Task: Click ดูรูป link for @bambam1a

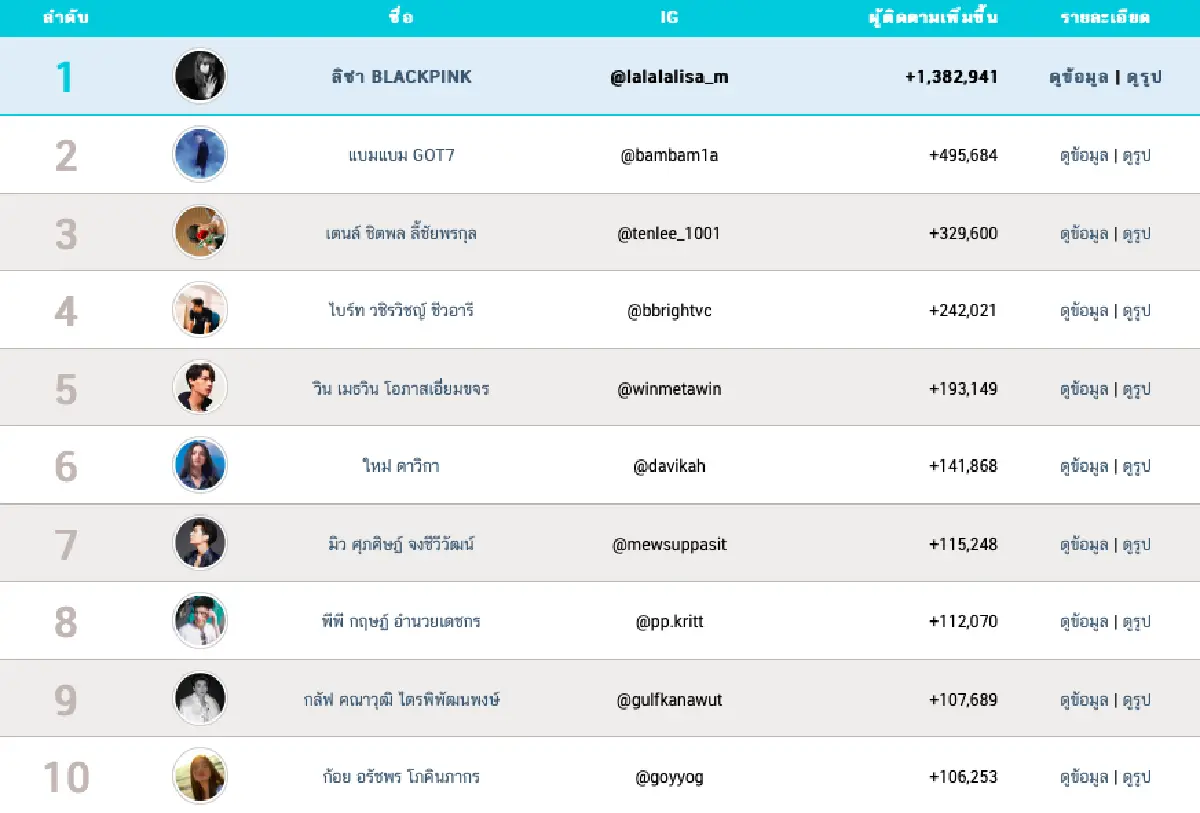Action: [1137, 155]
